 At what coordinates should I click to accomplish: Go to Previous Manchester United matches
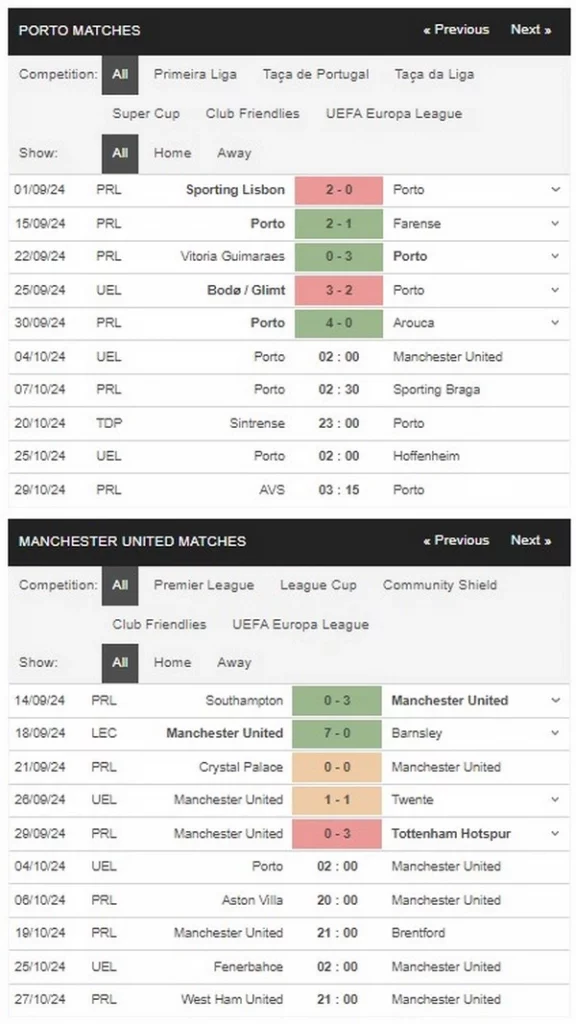(x=456, y=540)
